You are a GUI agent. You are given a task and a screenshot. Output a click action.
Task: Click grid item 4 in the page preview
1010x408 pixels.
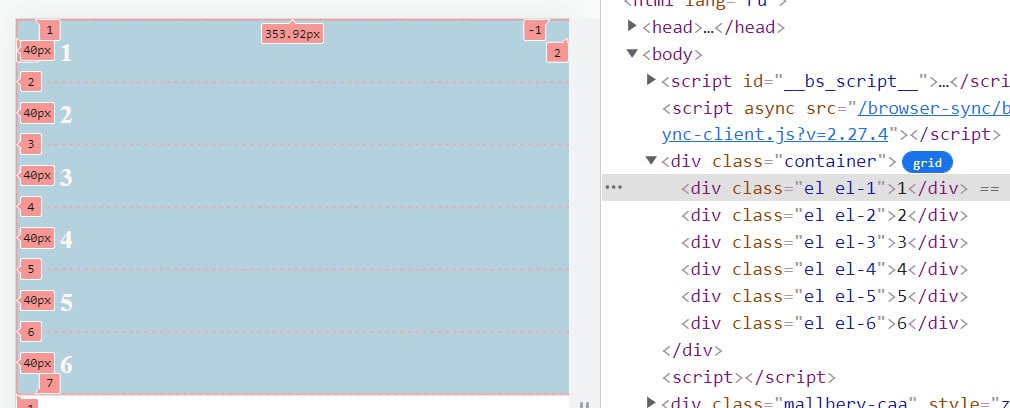pos(292,238)
